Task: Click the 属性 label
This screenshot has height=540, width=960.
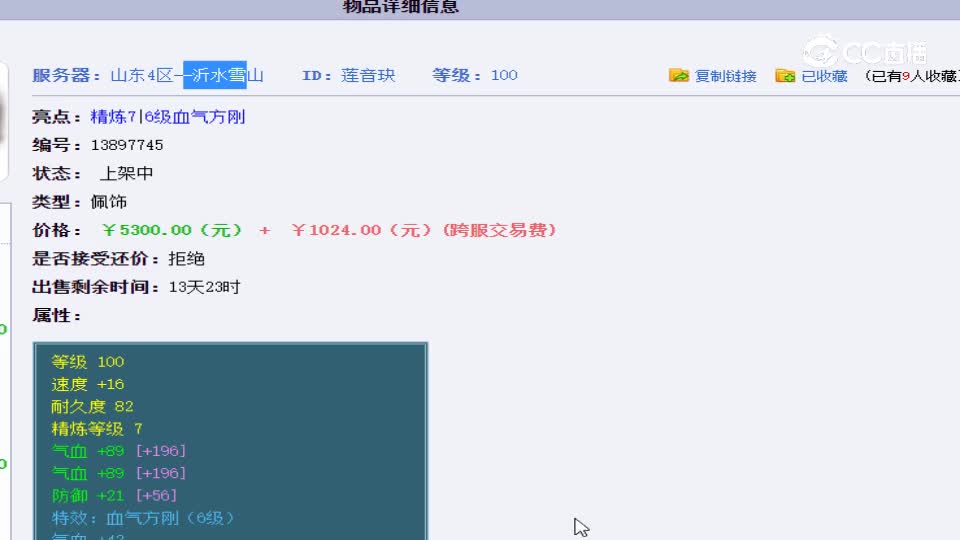Action: point(56,315)
